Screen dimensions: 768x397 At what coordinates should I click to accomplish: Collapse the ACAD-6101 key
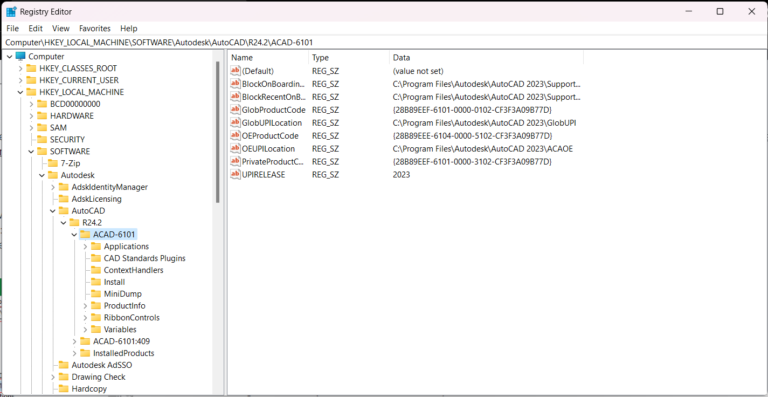click(74, 234)
